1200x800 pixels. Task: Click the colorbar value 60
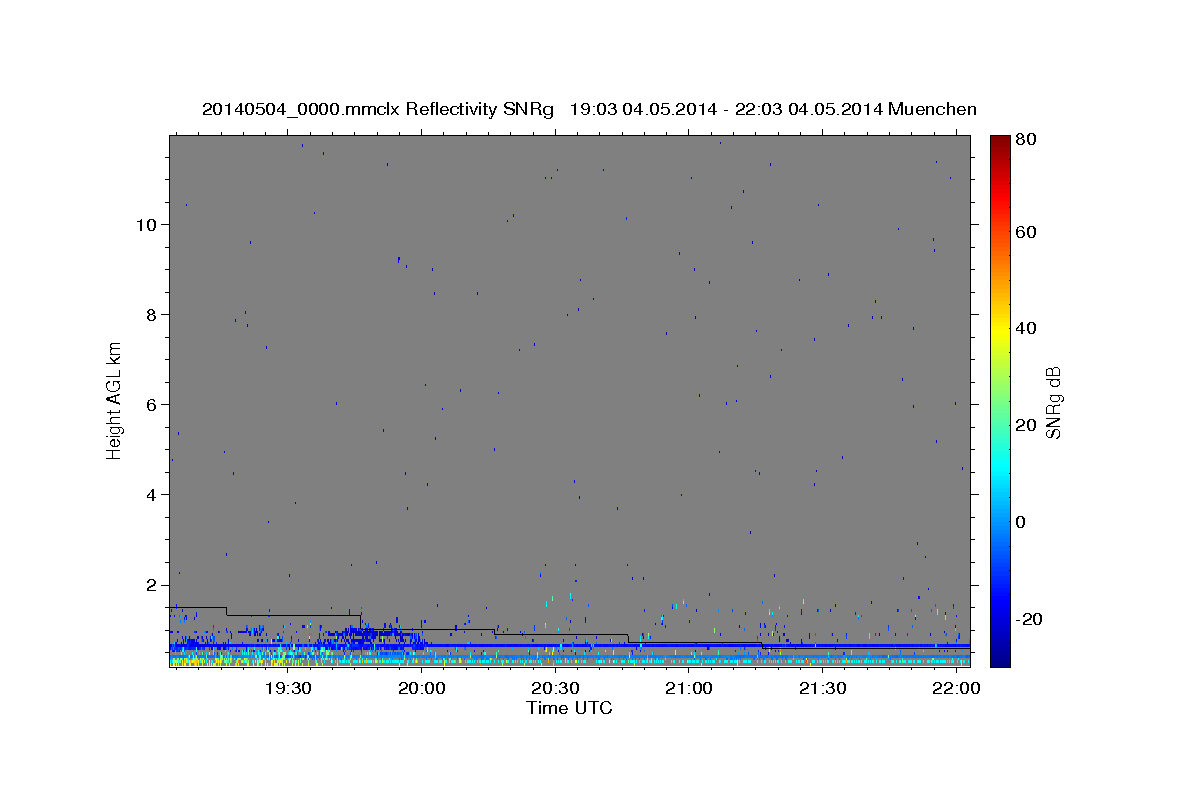[1028, 232]
